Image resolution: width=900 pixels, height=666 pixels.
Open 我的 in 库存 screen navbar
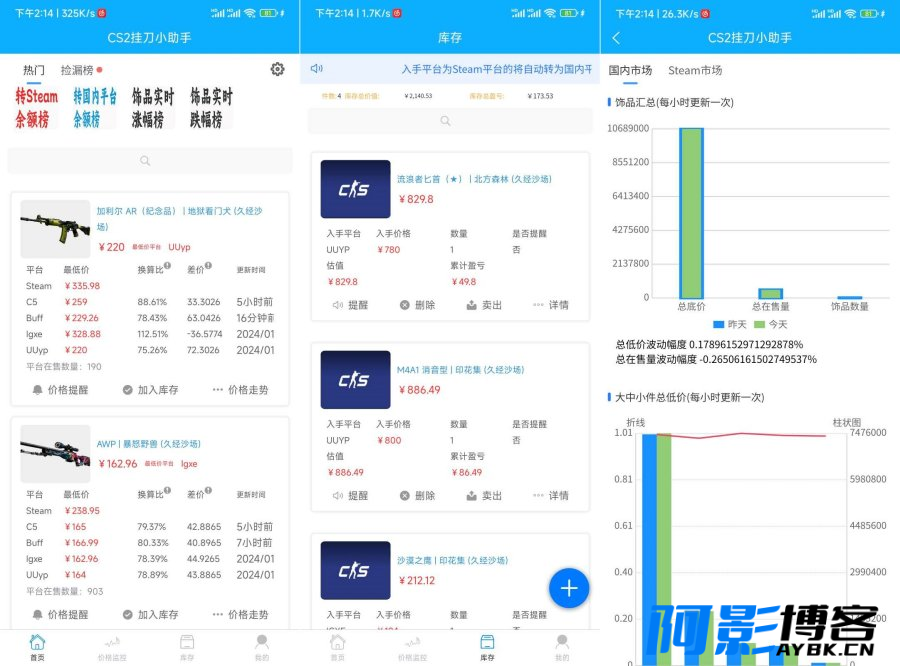pyautogui.click(x=562, y=648)
